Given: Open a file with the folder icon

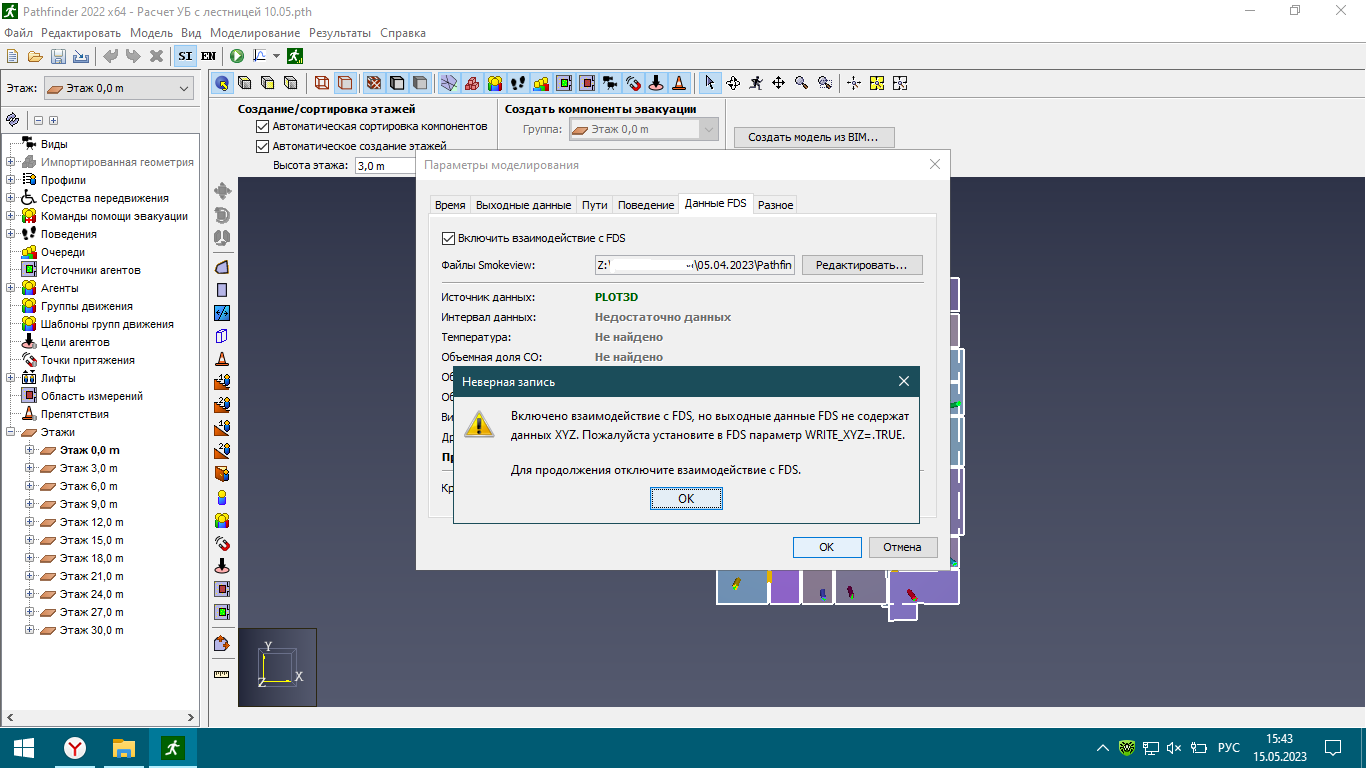Looking at the screenshot, I should tap(35, 56).
